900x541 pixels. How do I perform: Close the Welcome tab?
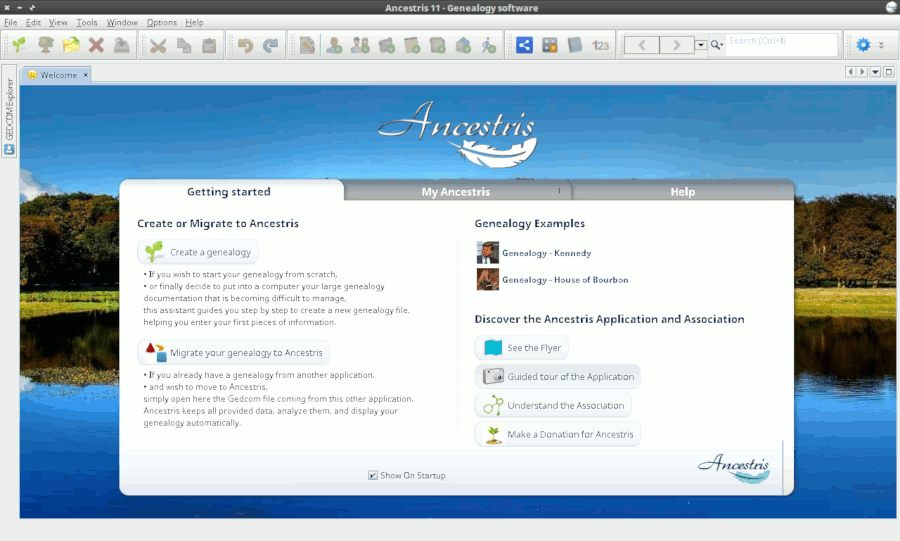[x=86, y=75]
